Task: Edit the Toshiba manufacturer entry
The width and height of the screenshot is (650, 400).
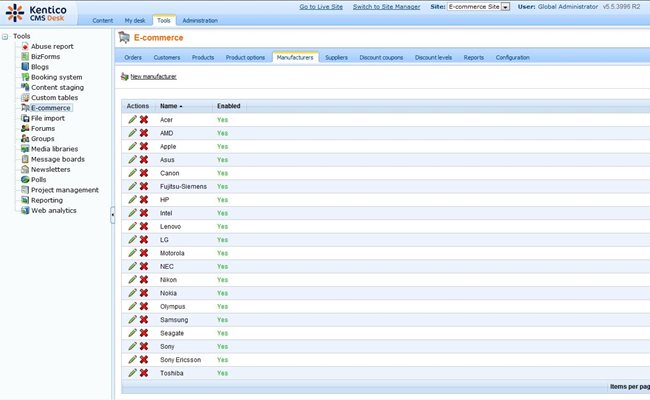Action: pyautogui.click(x=132, y=373)
